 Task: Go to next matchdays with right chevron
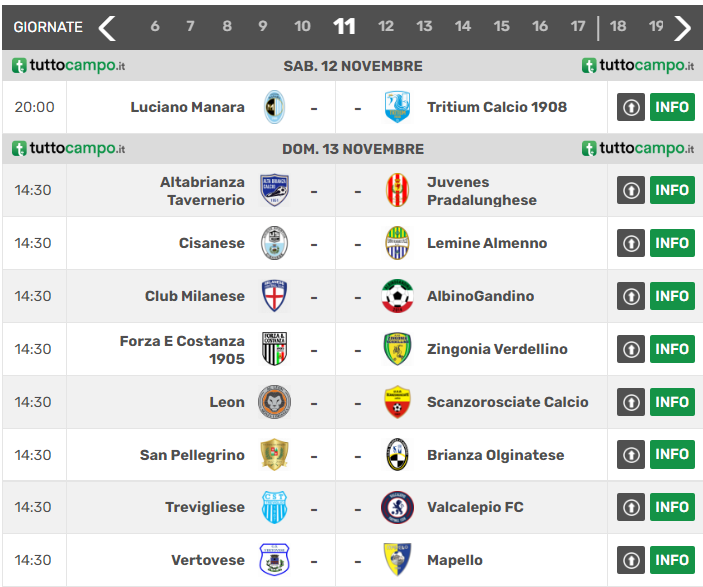pyautogui.click(x=682, y=27)
